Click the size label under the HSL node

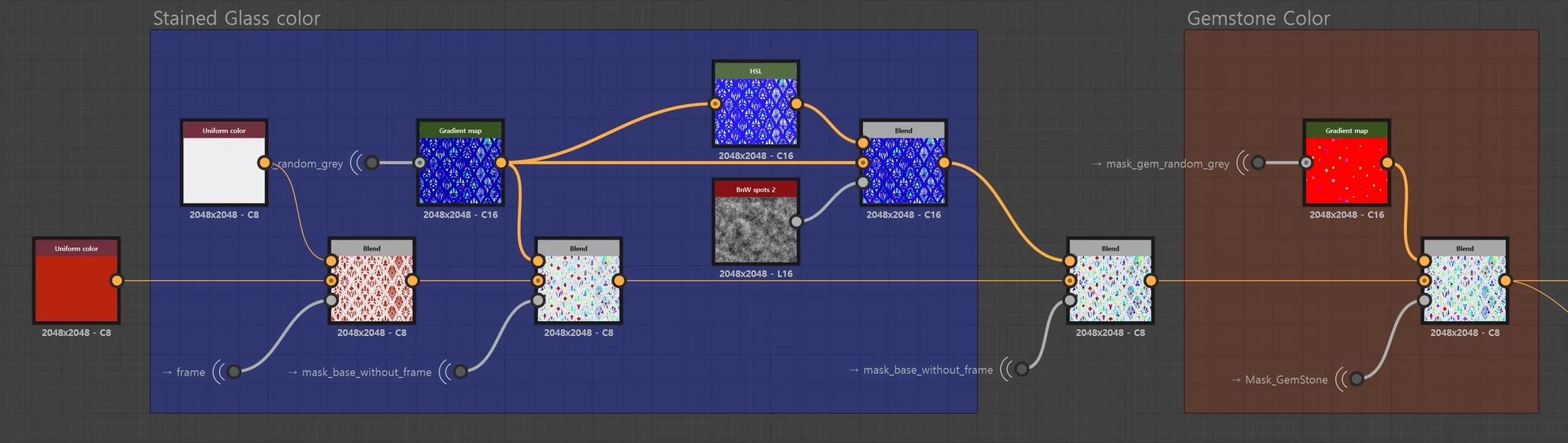click(756, 155)
